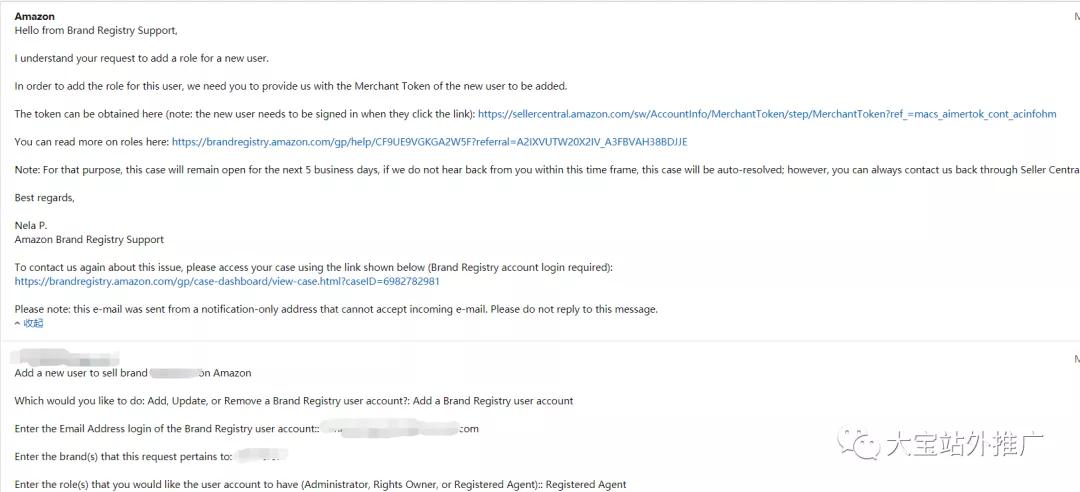Screen dimensions: 1080x492
Task: Click the 'Please note: this e-mail' notice line
Action: tap(336, 309)
